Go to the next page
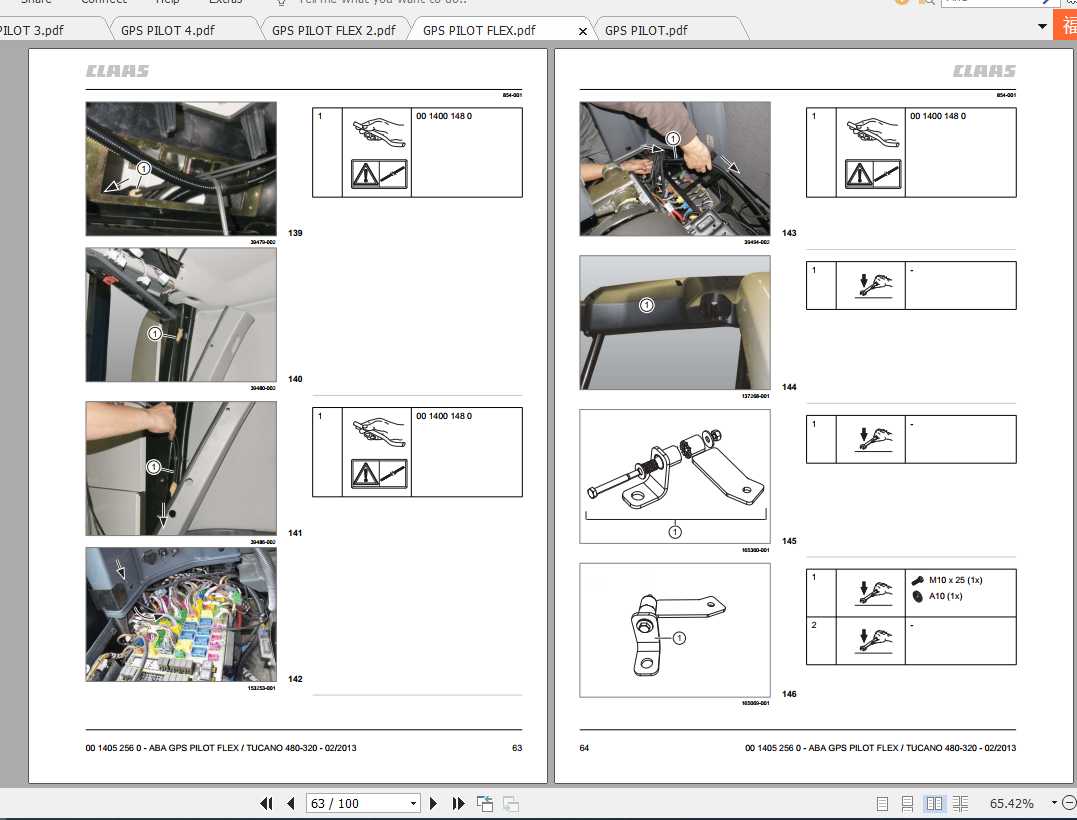 click(433, 803)
